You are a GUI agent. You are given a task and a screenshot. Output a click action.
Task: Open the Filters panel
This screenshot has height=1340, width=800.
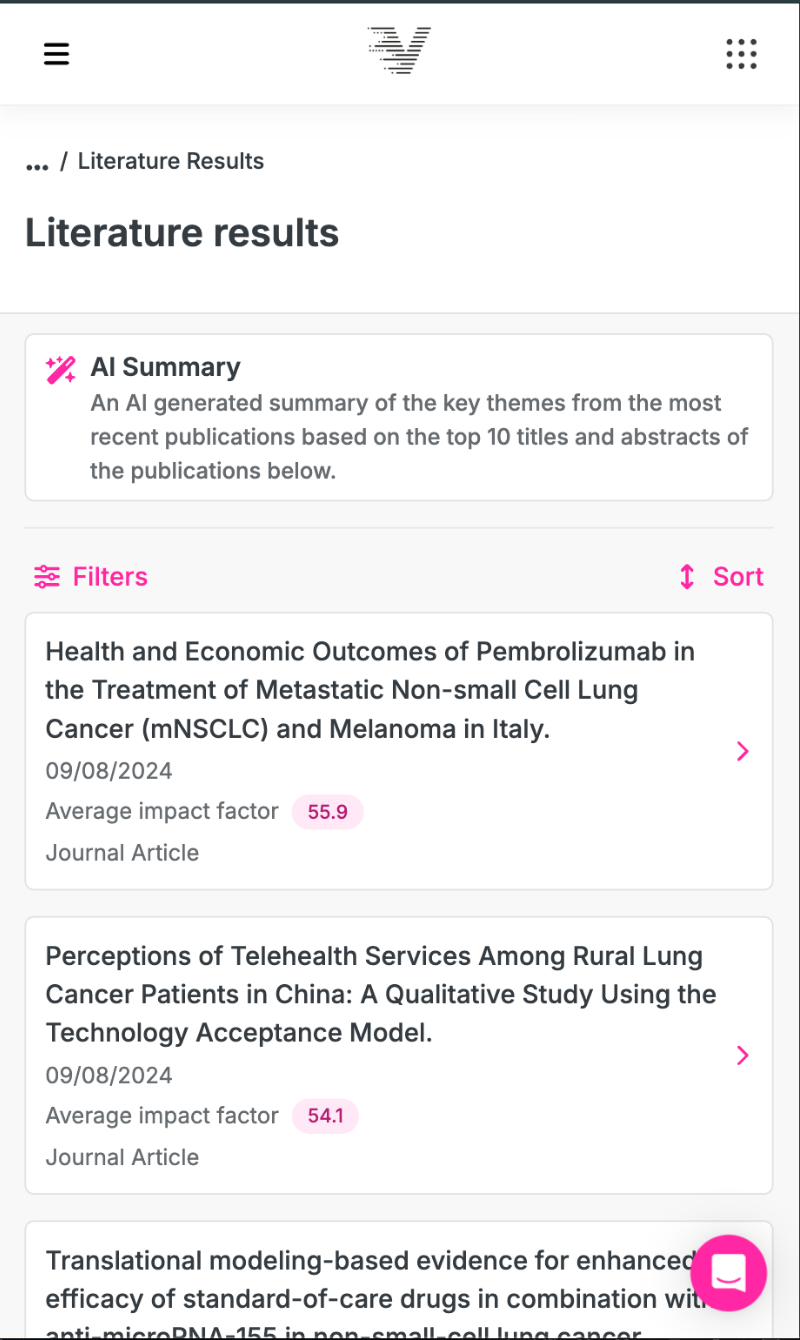click(x=110, y=577)
